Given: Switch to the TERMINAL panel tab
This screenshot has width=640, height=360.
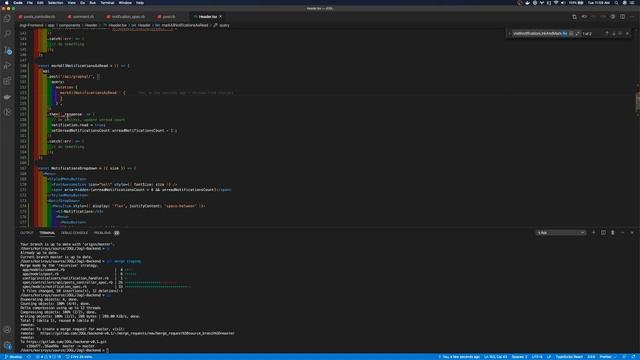Looking at the screenshot, I should (47, 233).
